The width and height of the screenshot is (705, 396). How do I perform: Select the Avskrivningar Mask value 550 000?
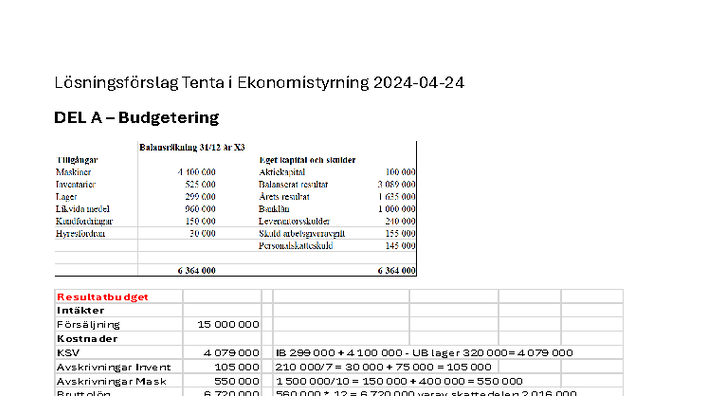[237, 382]
